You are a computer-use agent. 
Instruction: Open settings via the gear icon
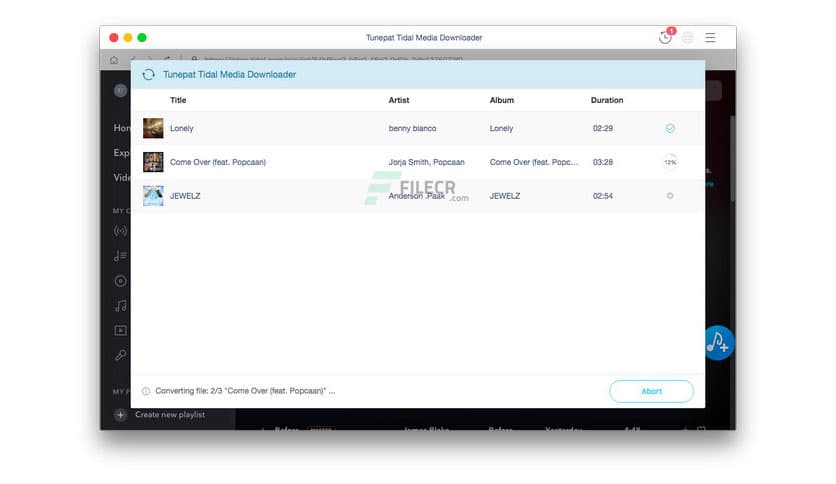tap(688, 37)
